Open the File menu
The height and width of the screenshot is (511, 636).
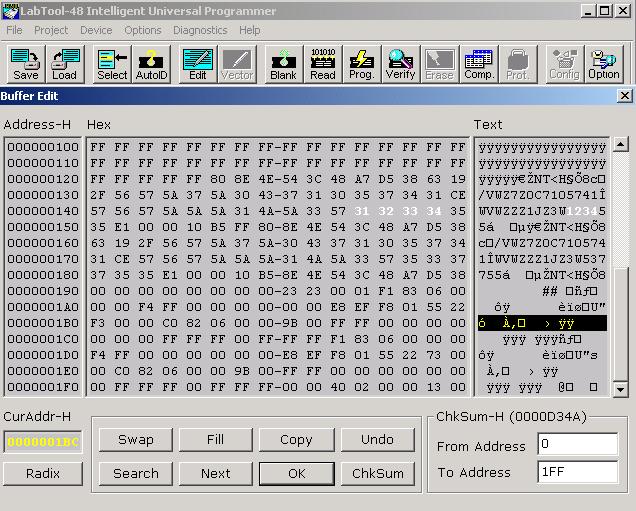click(14, 30)
